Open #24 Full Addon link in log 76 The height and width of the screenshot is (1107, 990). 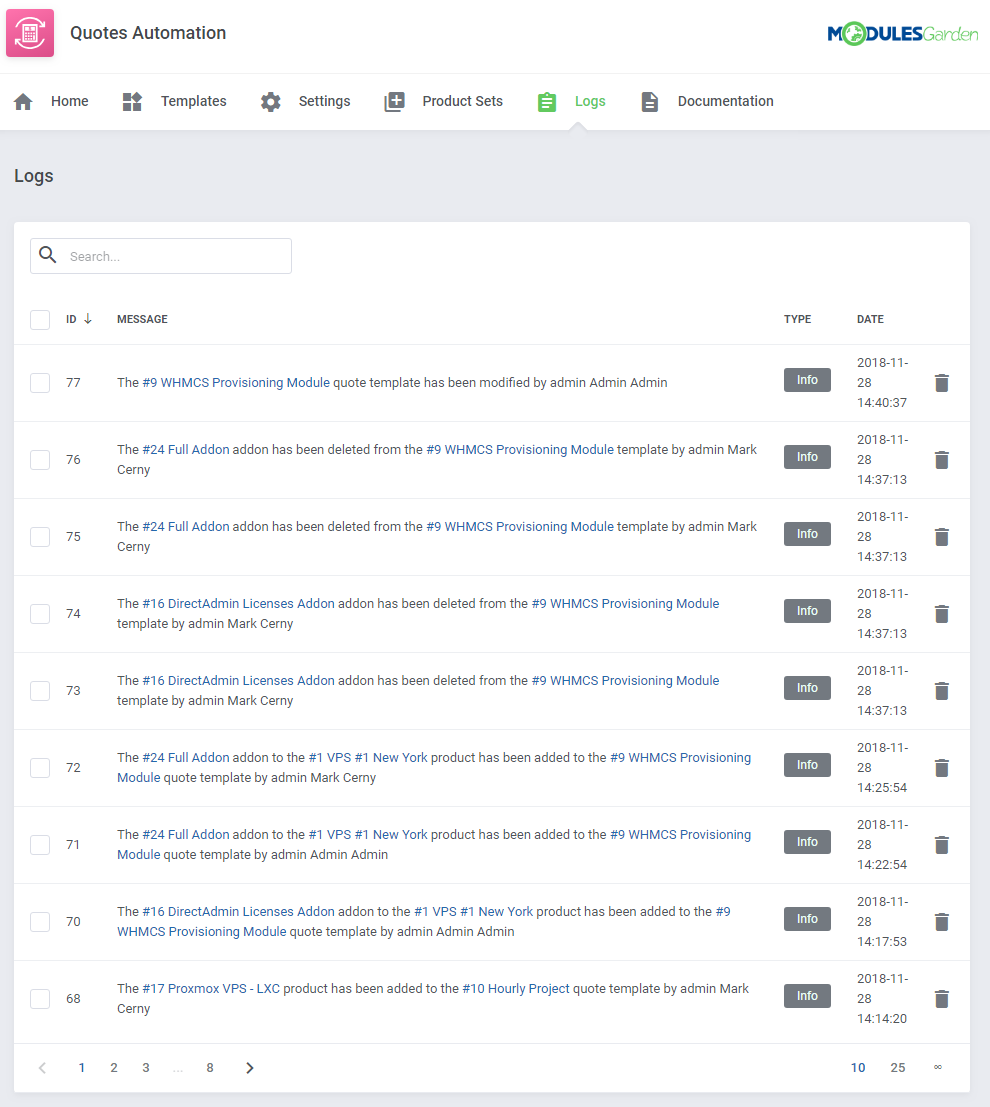(186, 450)
